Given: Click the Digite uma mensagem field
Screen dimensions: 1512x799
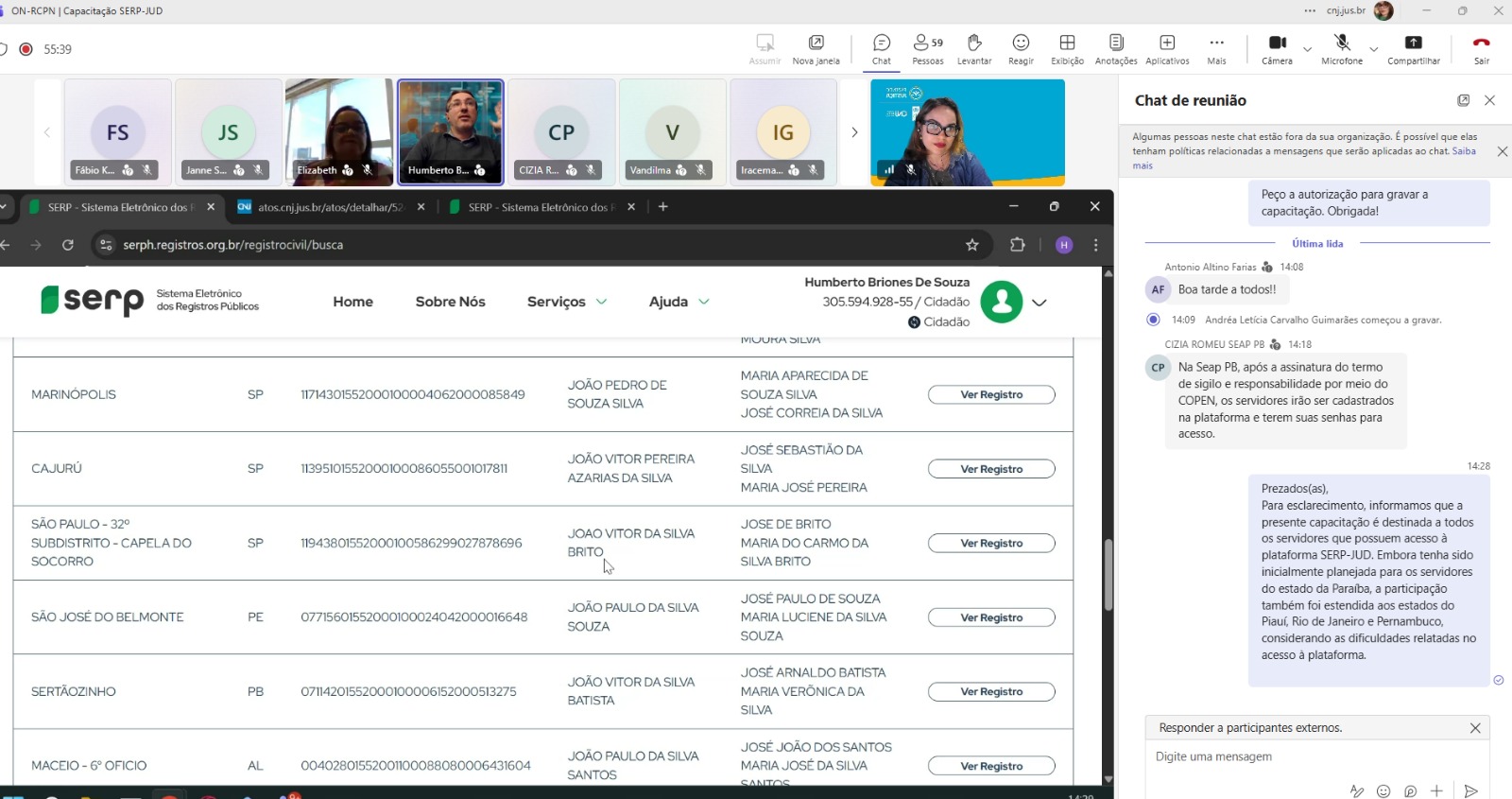Looking at the screenshot, I should [1304, 756].
